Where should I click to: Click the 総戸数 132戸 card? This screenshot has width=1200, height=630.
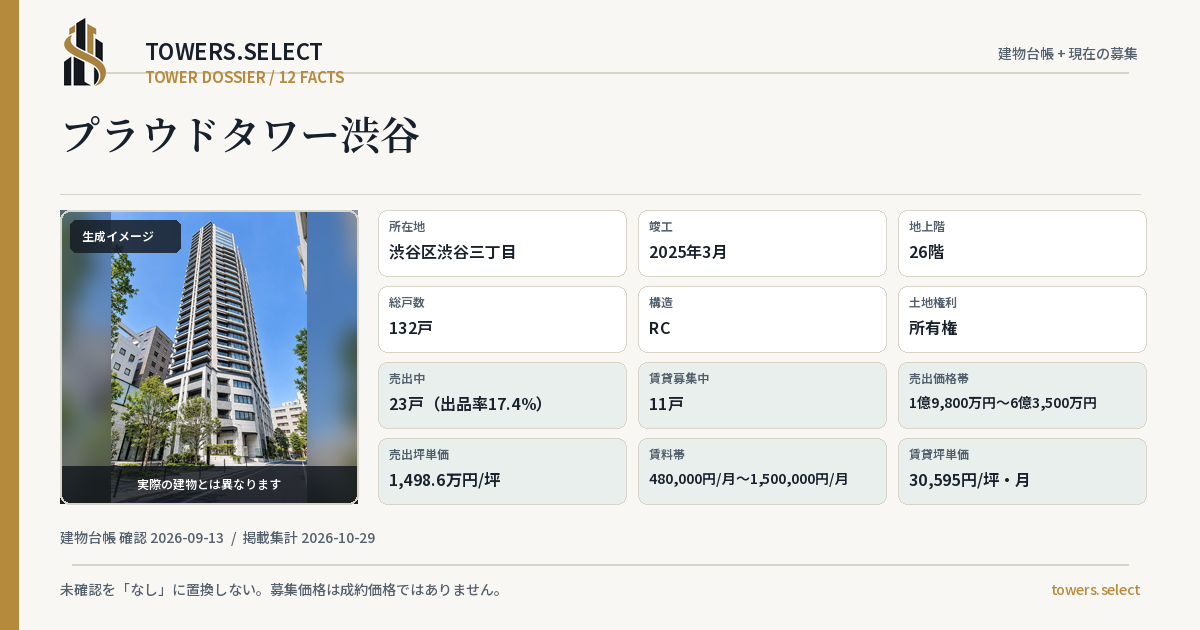(x=502, y=319)
